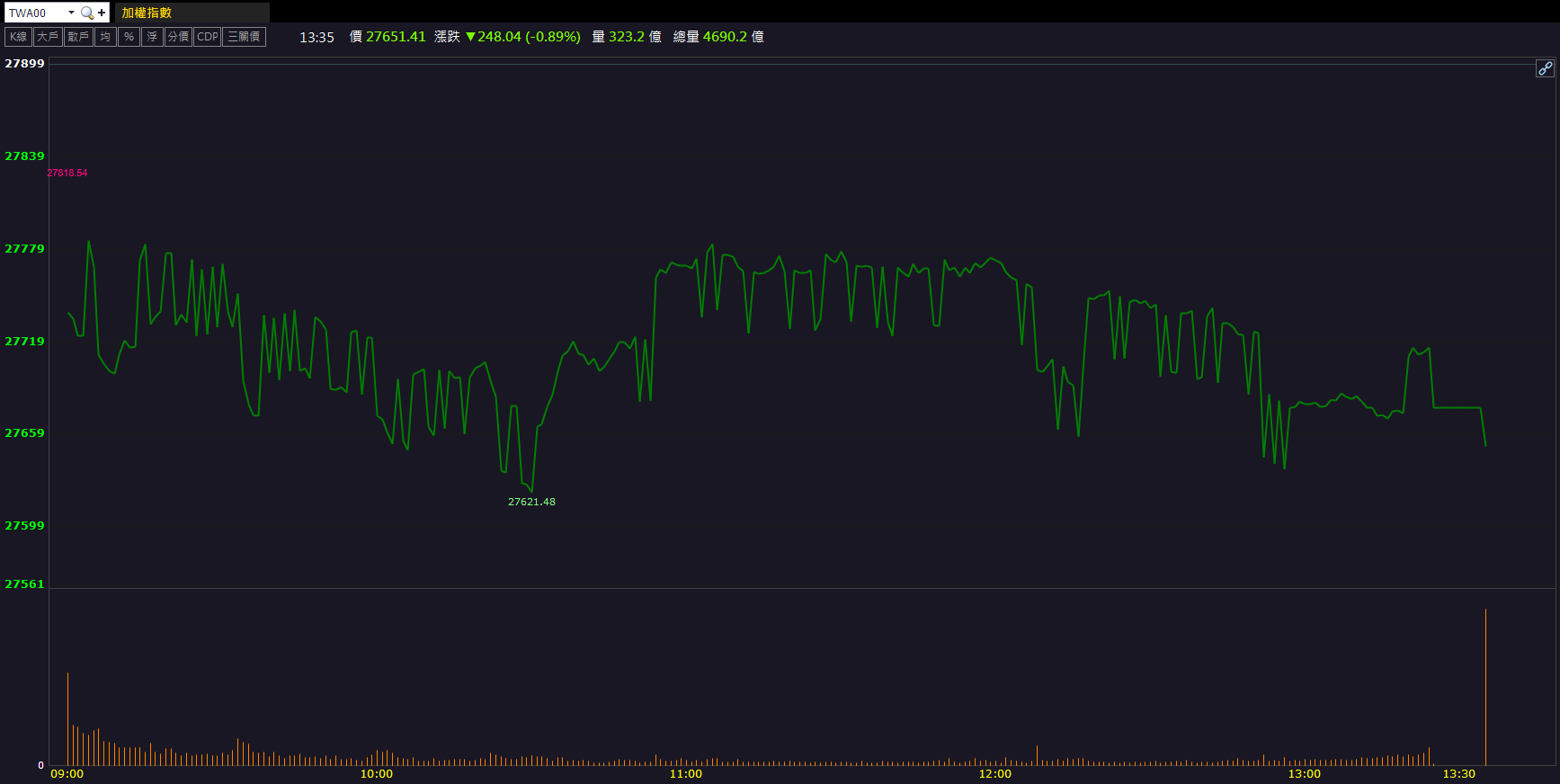Click the chain link icon on chart
The width and height of the screenshot is (1560, 784).
pos(1544,68)
